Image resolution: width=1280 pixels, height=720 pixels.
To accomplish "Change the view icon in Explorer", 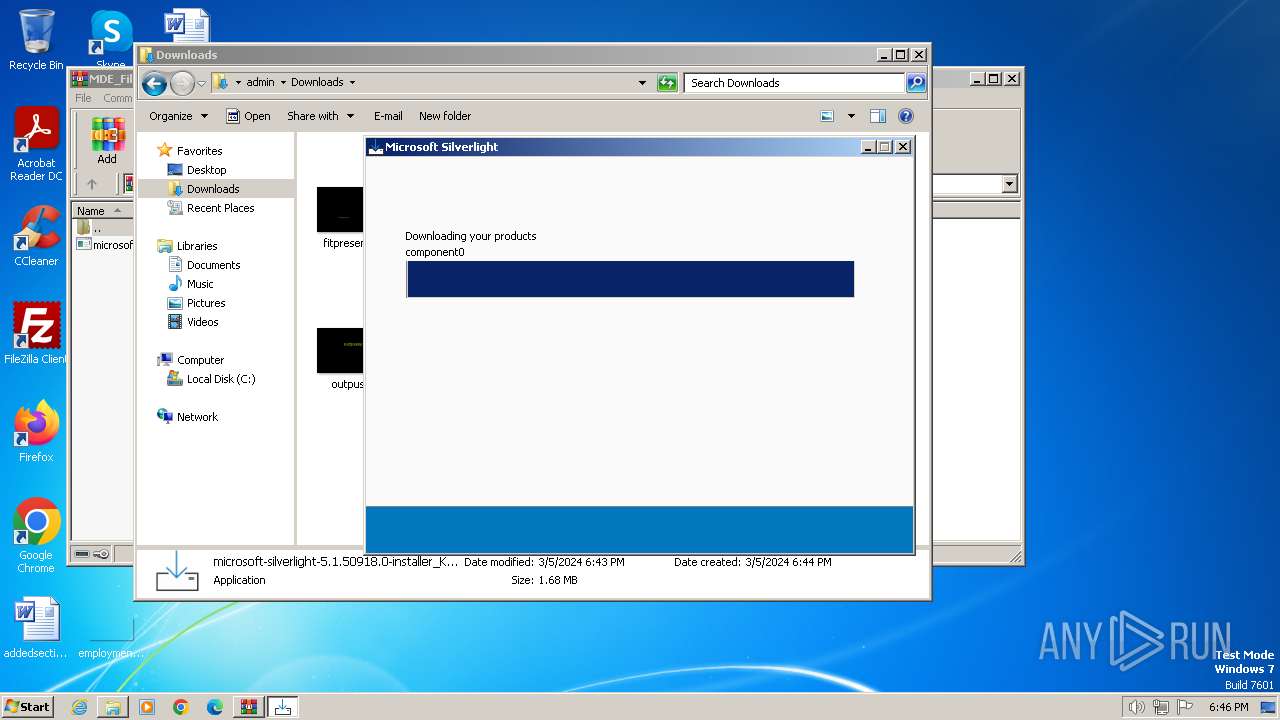I will click(827, 116).
